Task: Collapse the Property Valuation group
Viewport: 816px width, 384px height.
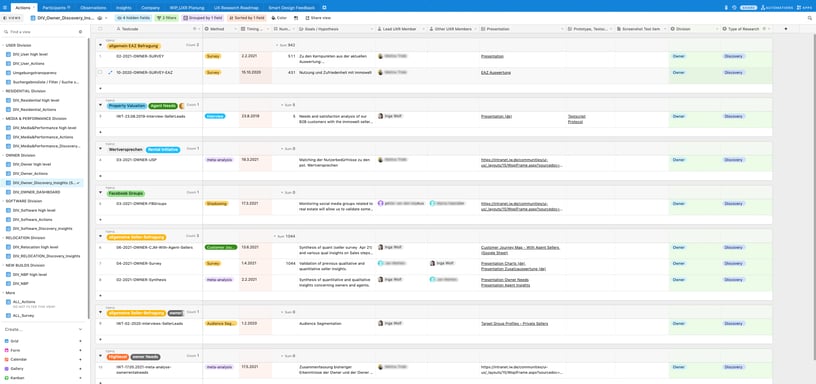Action: point(100,105)
